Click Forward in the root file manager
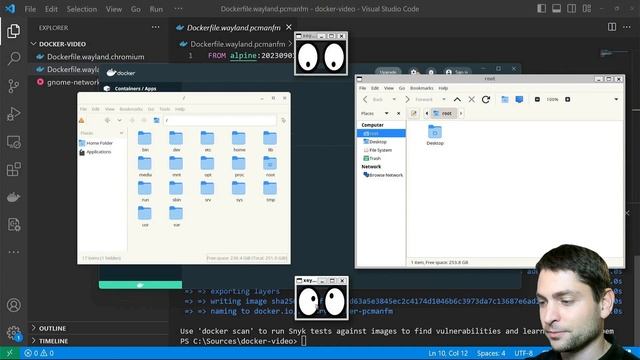 coord(418,100)
